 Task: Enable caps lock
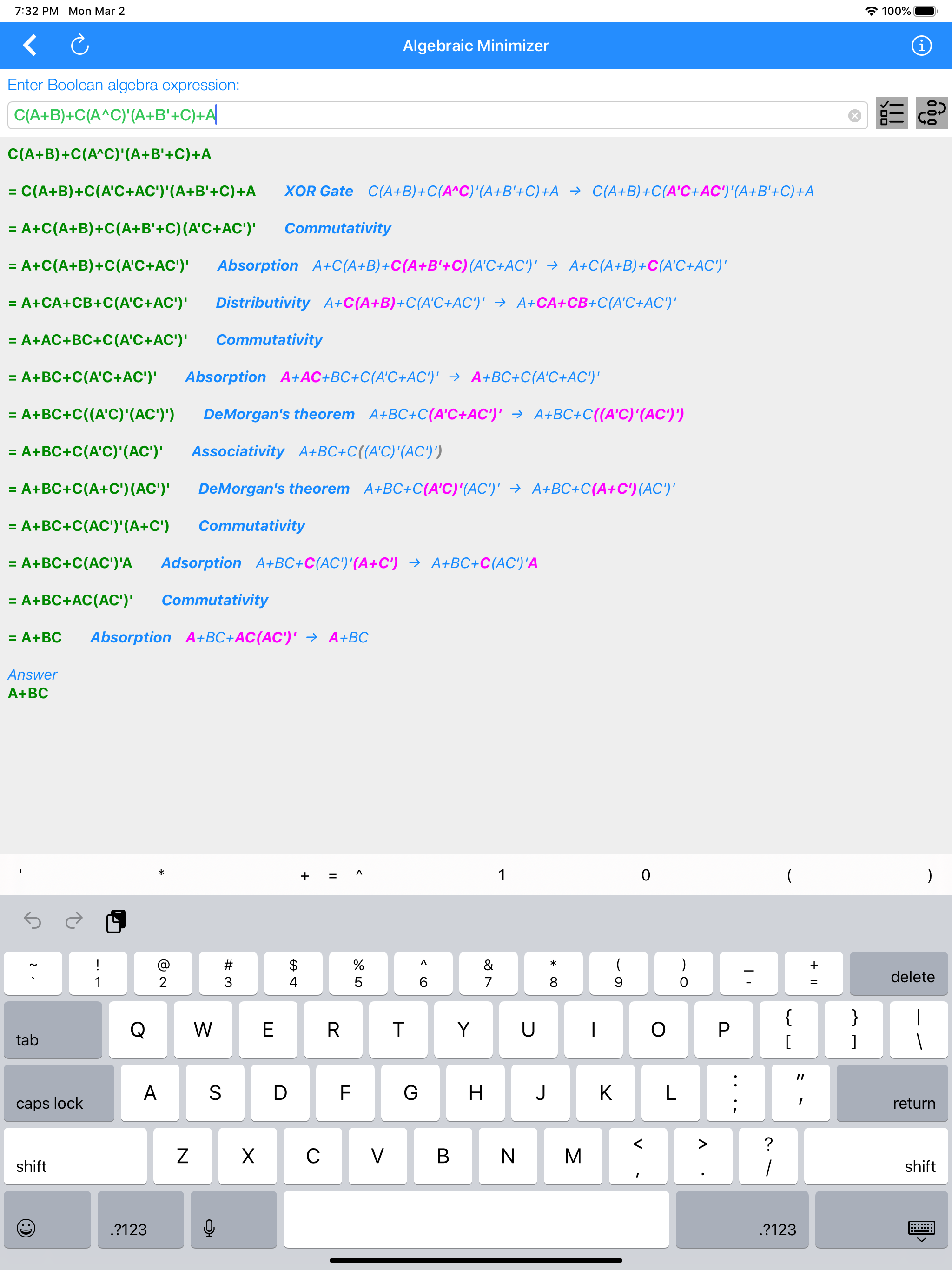59,1093
